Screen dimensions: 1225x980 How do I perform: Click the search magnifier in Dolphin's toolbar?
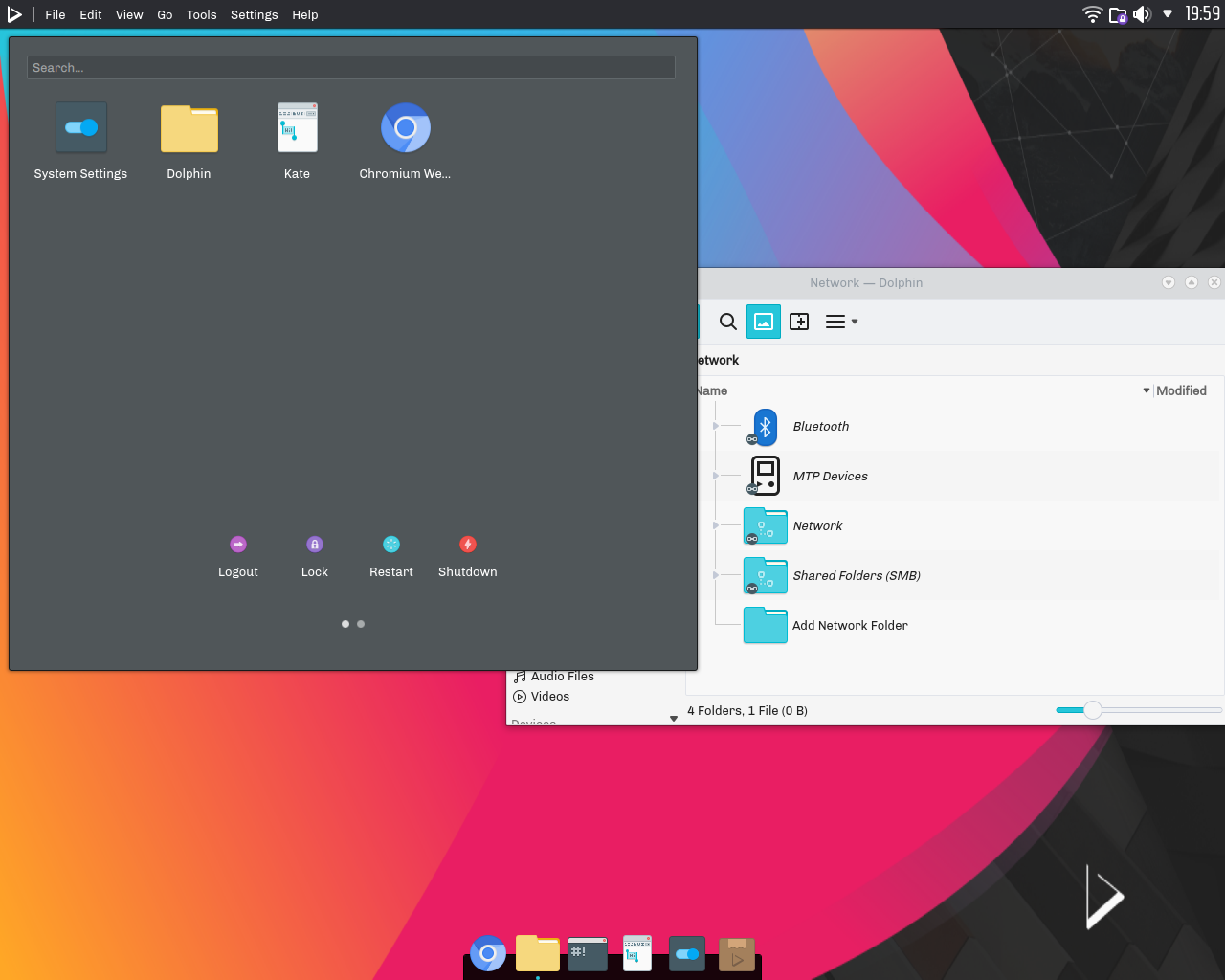click(x=728, y=322)
